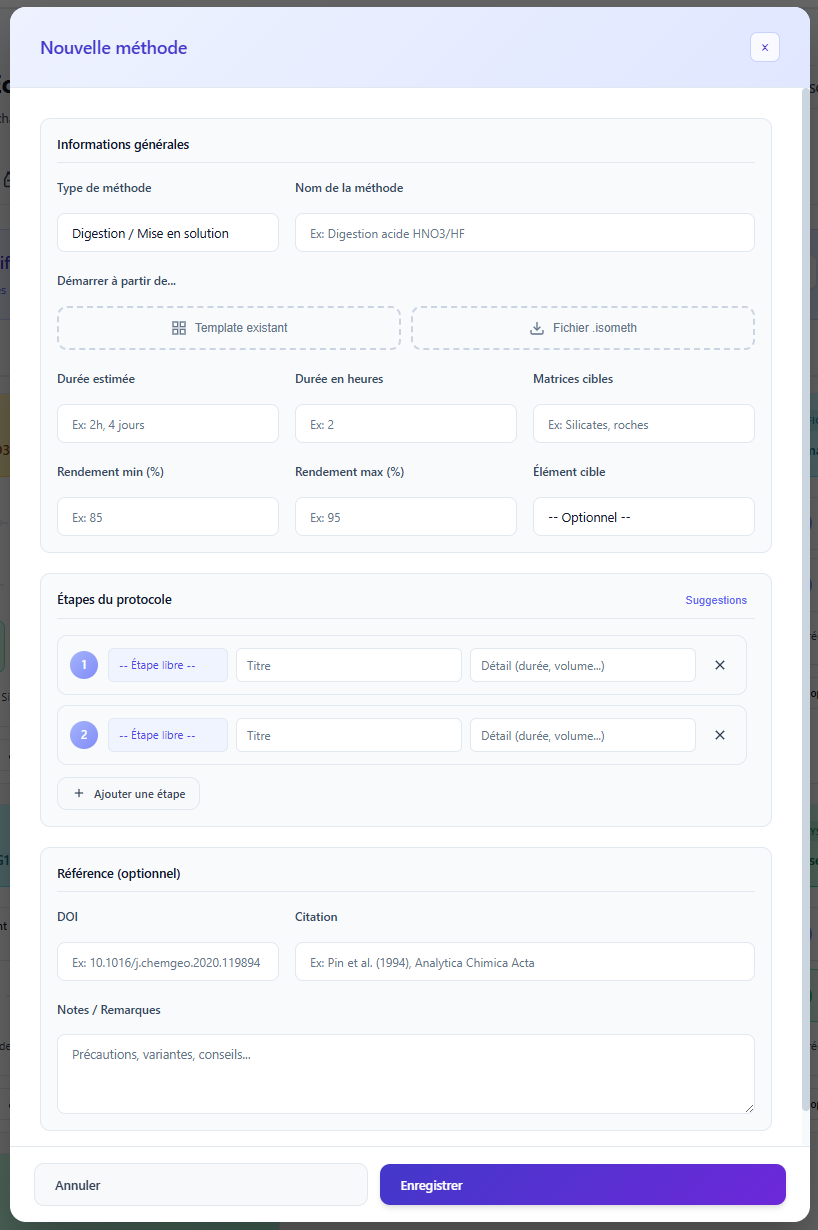
Task: Expand the Élément cible dropdown
Action: point(643,517)
